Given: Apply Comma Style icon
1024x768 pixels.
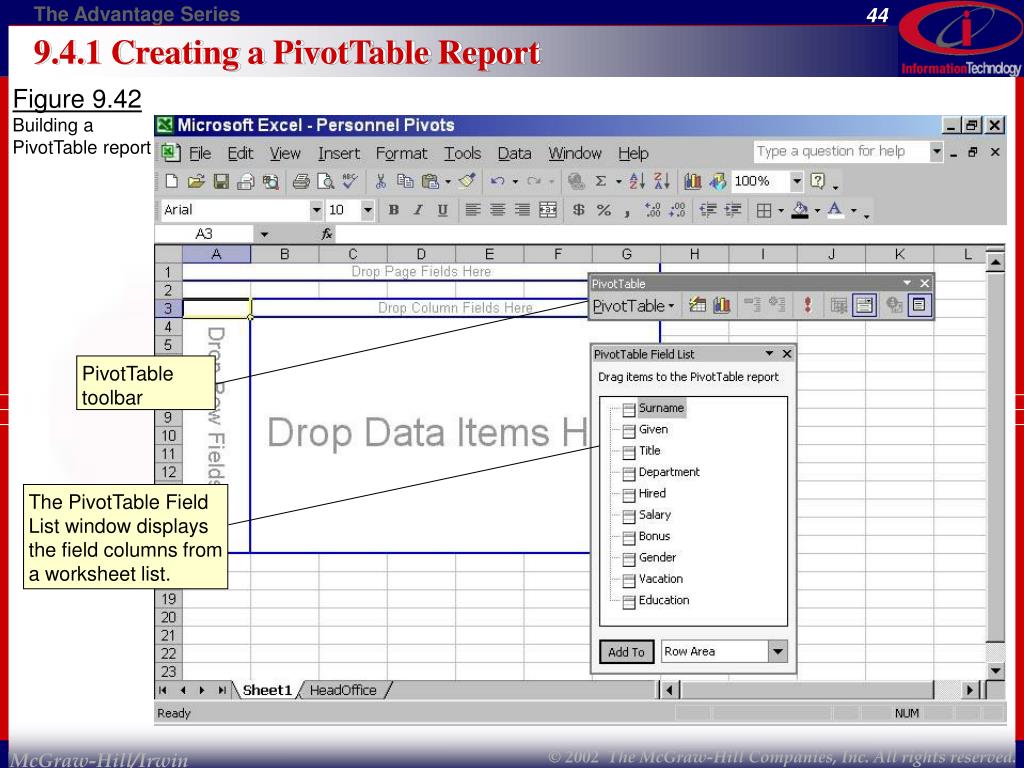Looking at the screenshot, I should coord(626,212).
